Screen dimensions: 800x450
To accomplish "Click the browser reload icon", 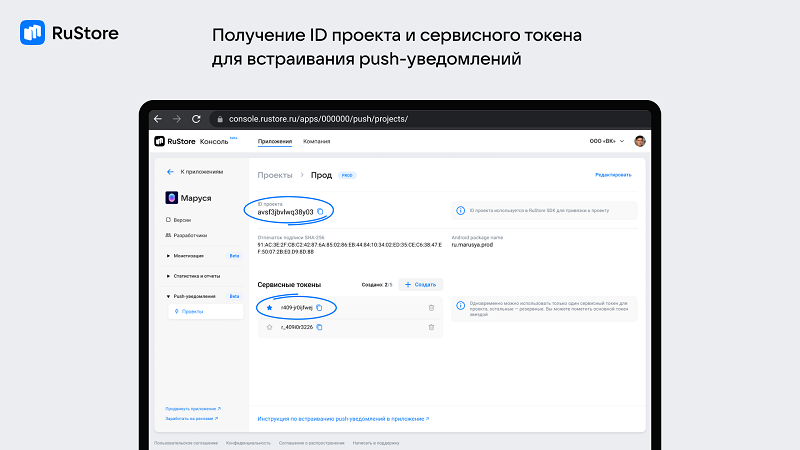I will pyautogui.click(x=196, y=118).
